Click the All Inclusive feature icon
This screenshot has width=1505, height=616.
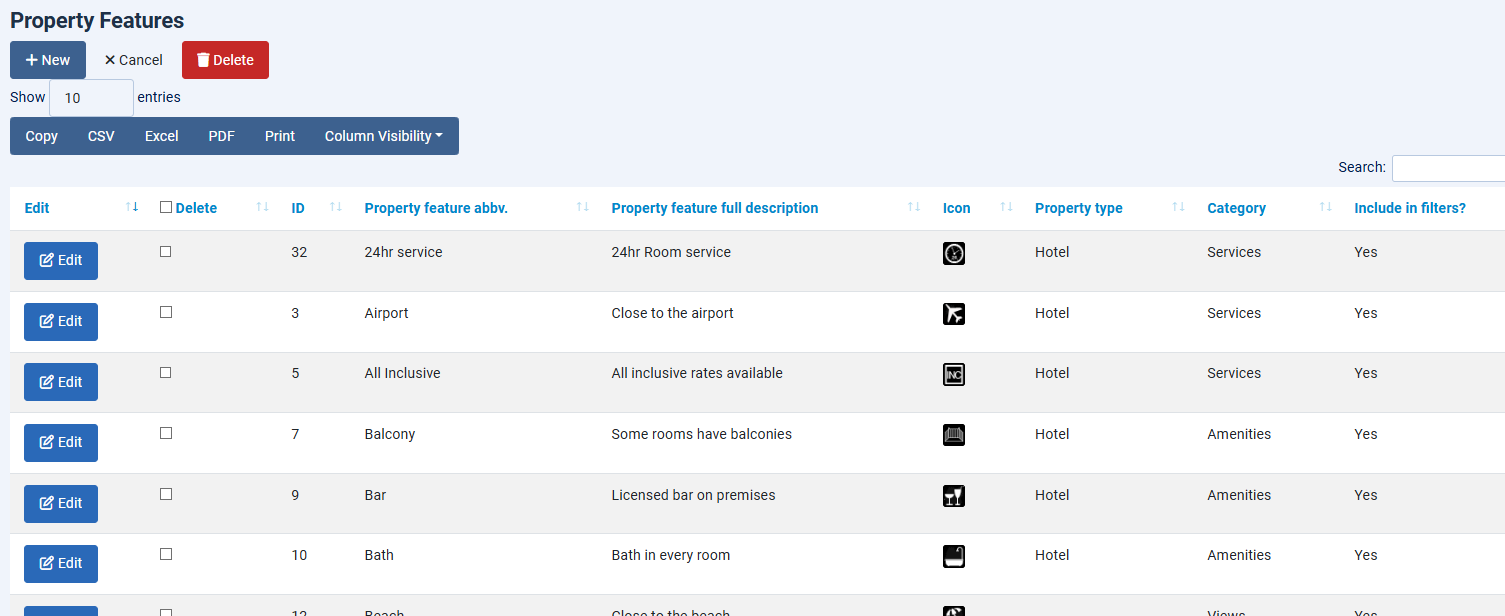click(x=954, y=375)
